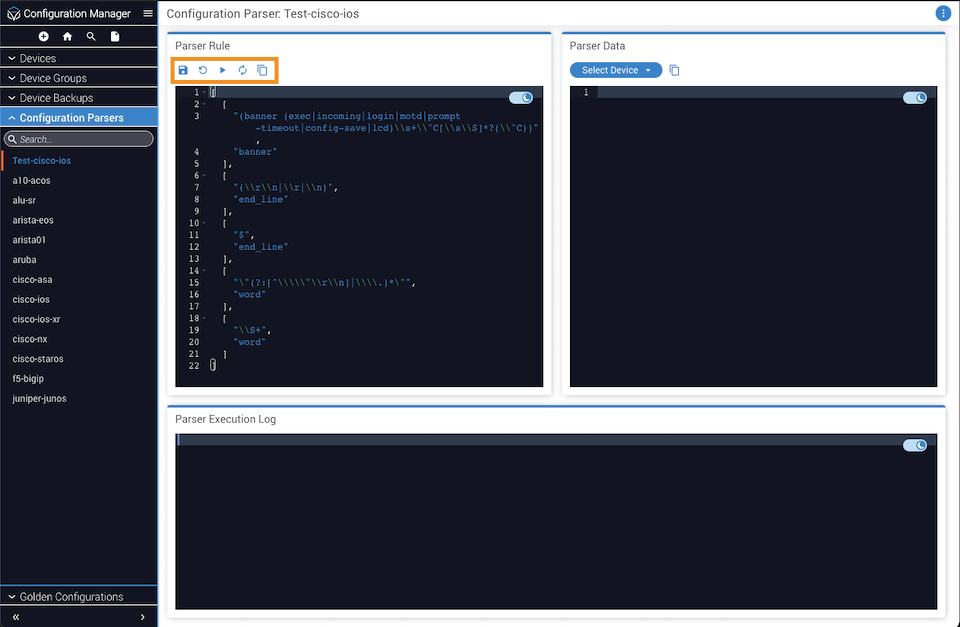Image resolution: width=960 pixels, height=627 pixels.
Task: Click the "word" text on line 20
Action: coord(250,342)
